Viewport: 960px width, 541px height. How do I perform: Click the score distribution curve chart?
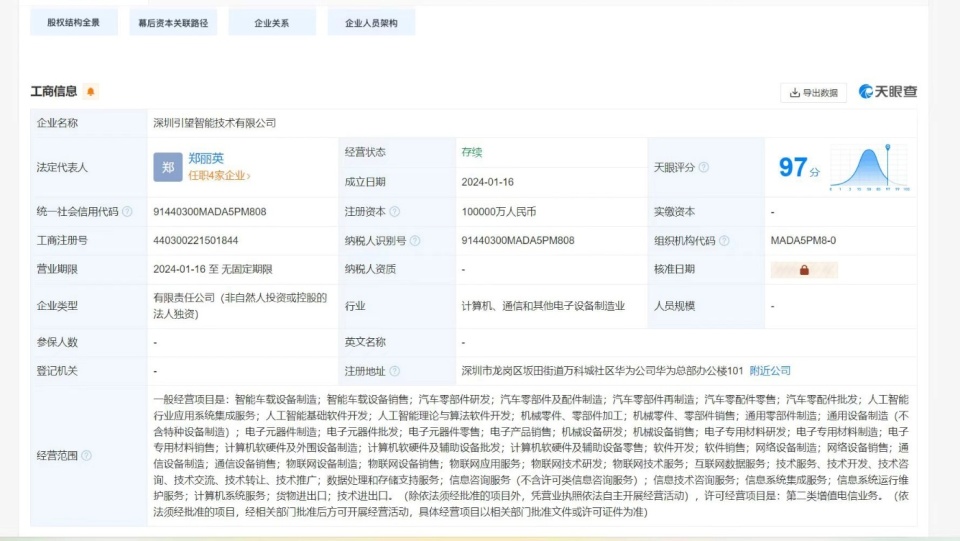(x=869, y=167)
